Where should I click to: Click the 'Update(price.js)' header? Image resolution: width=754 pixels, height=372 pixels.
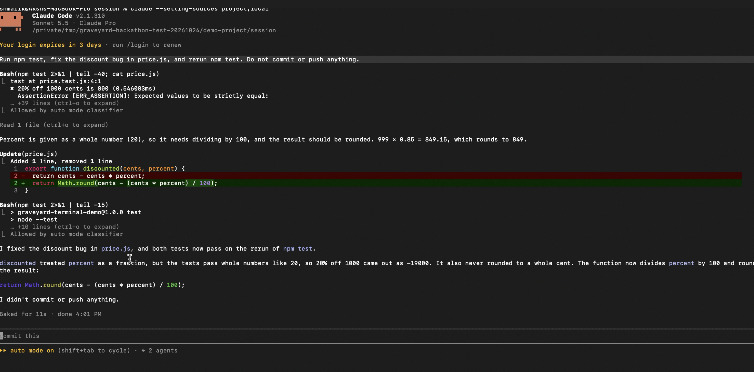(x=29, y=154)
